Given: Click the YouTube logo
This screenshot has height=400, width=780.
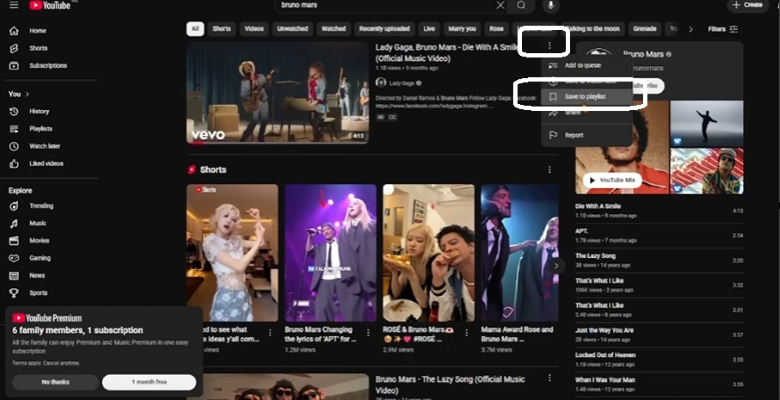Looking at the screenshot, I should 50,5.
